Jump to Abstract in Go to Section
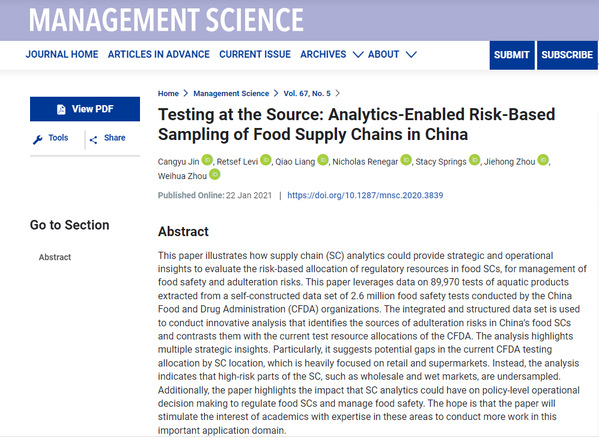Viewport: 599px width, 438px height. (55, 257)
